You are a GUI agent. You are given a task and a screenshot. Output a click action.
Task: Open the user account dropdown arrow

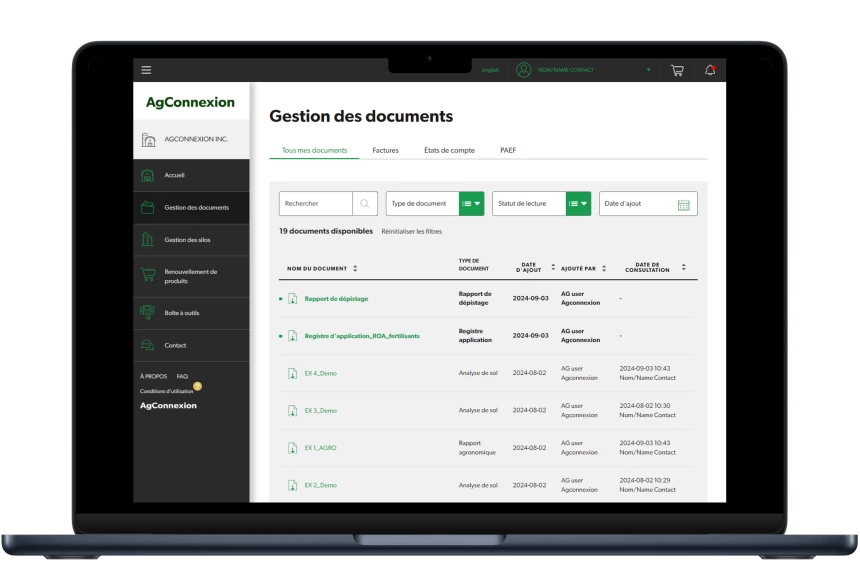[648, 70]
